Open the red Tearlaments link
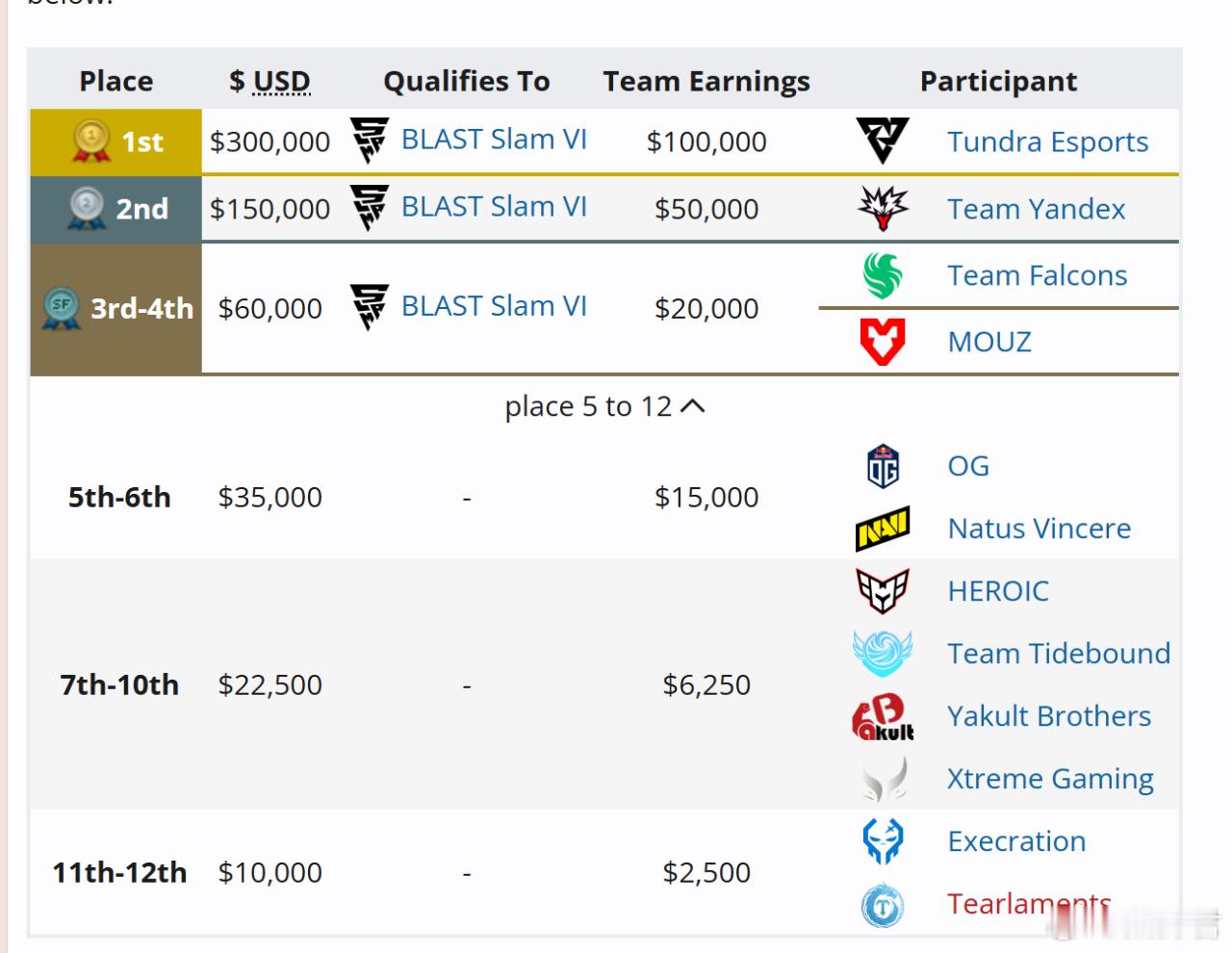Screen dimensions: 1232x953 pos(1027,904)
